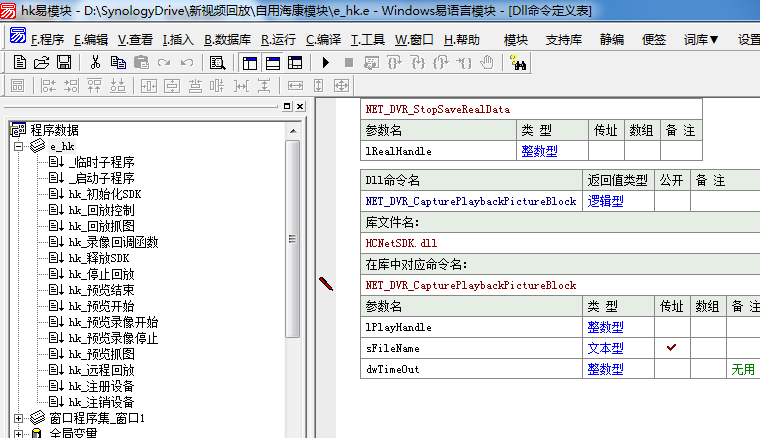Click the binoculars search icon
760x438 pixels.
click(519, 62)
